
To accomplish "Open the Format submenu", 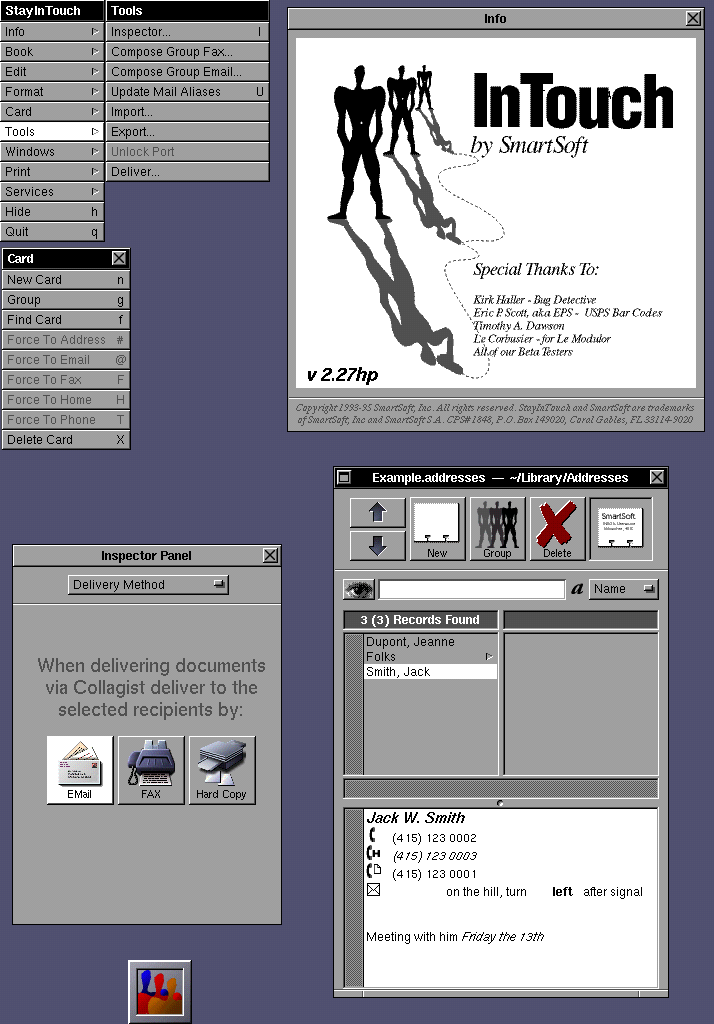I will [x=52, y=91].
